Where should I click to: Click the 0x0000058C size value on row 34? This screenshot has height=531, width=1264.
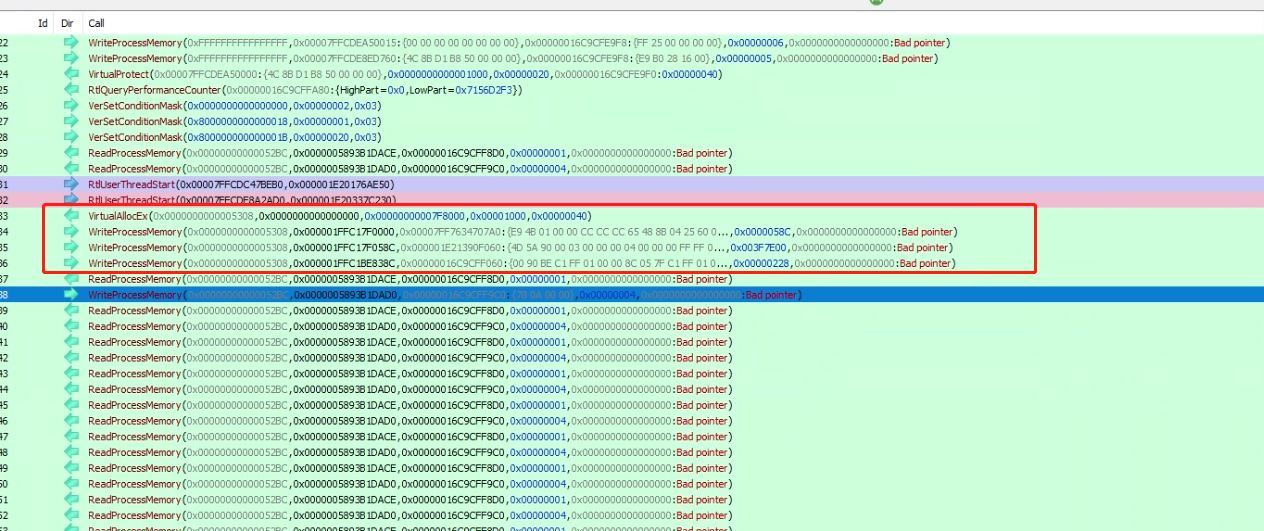[761, 232]
